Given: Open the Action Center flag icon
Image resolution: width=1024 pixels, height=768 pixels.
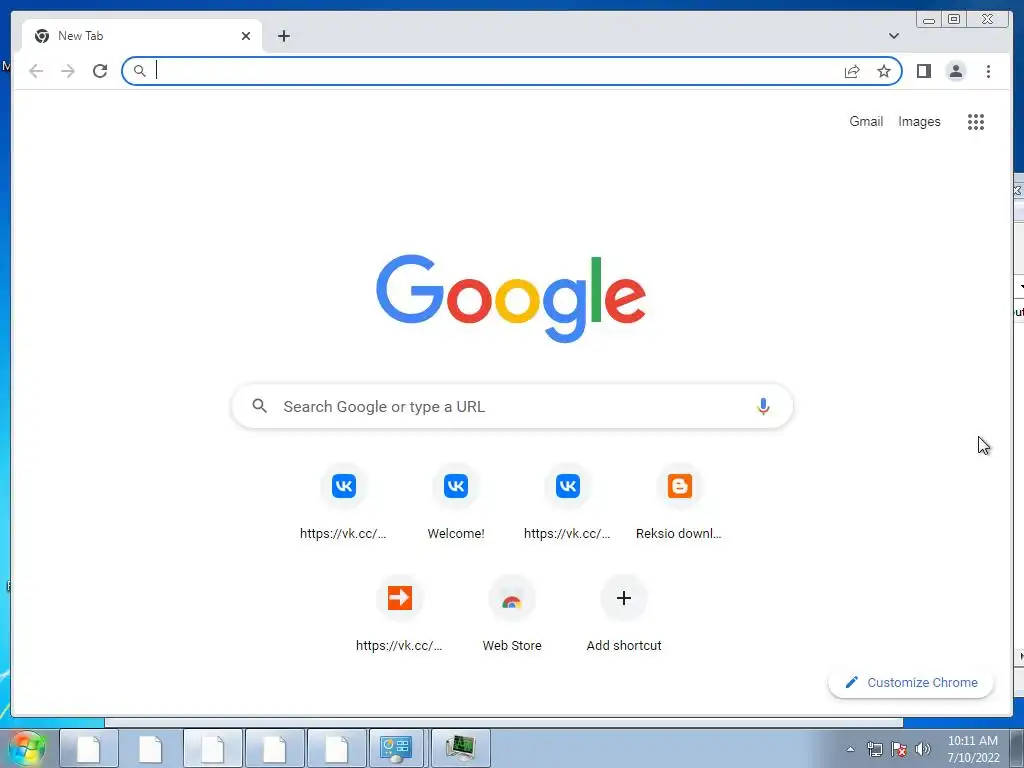Looking at the screenshot, I should 899,749.
